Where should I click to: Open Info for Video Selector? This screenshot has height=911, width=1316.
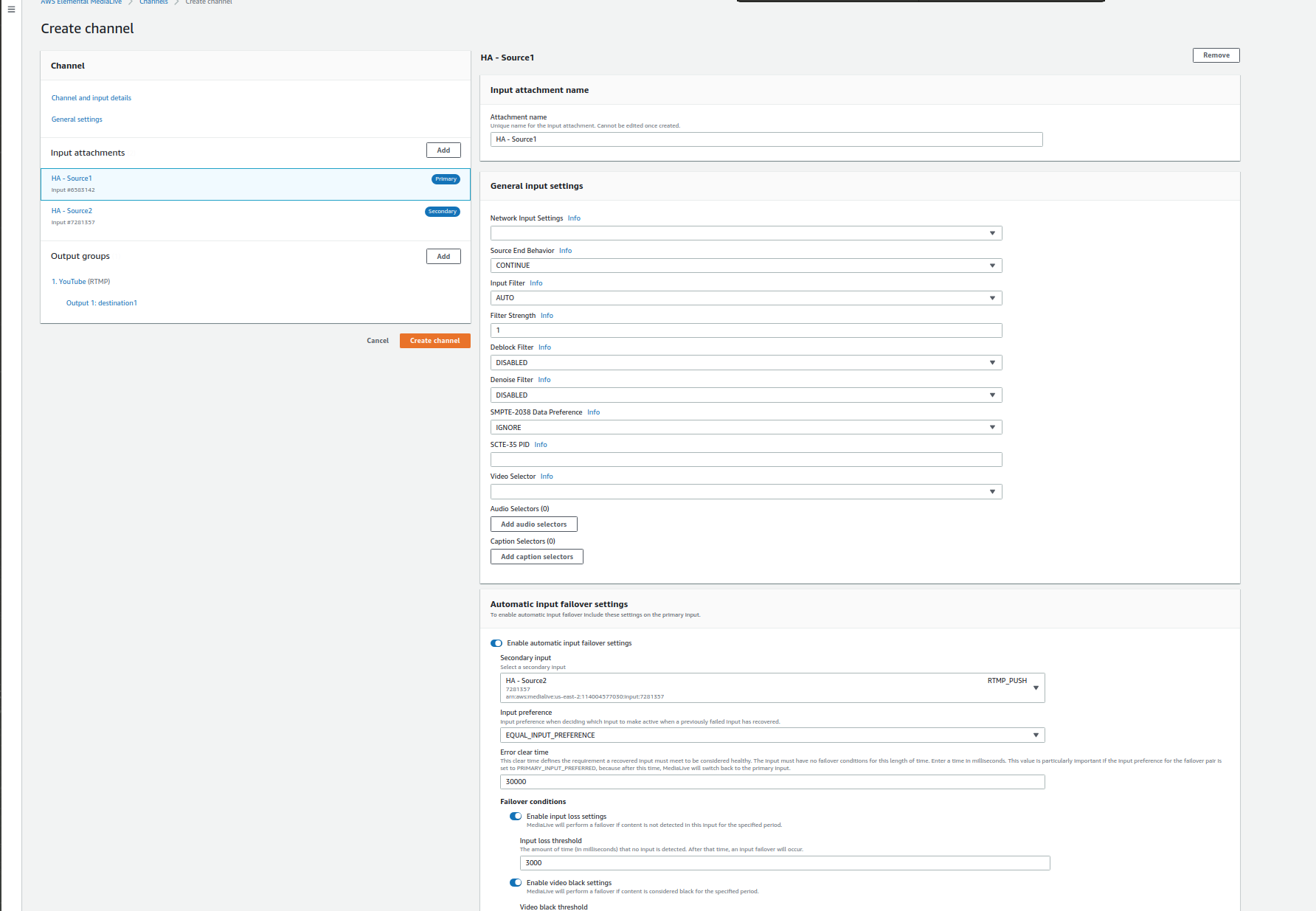[547, 477]
